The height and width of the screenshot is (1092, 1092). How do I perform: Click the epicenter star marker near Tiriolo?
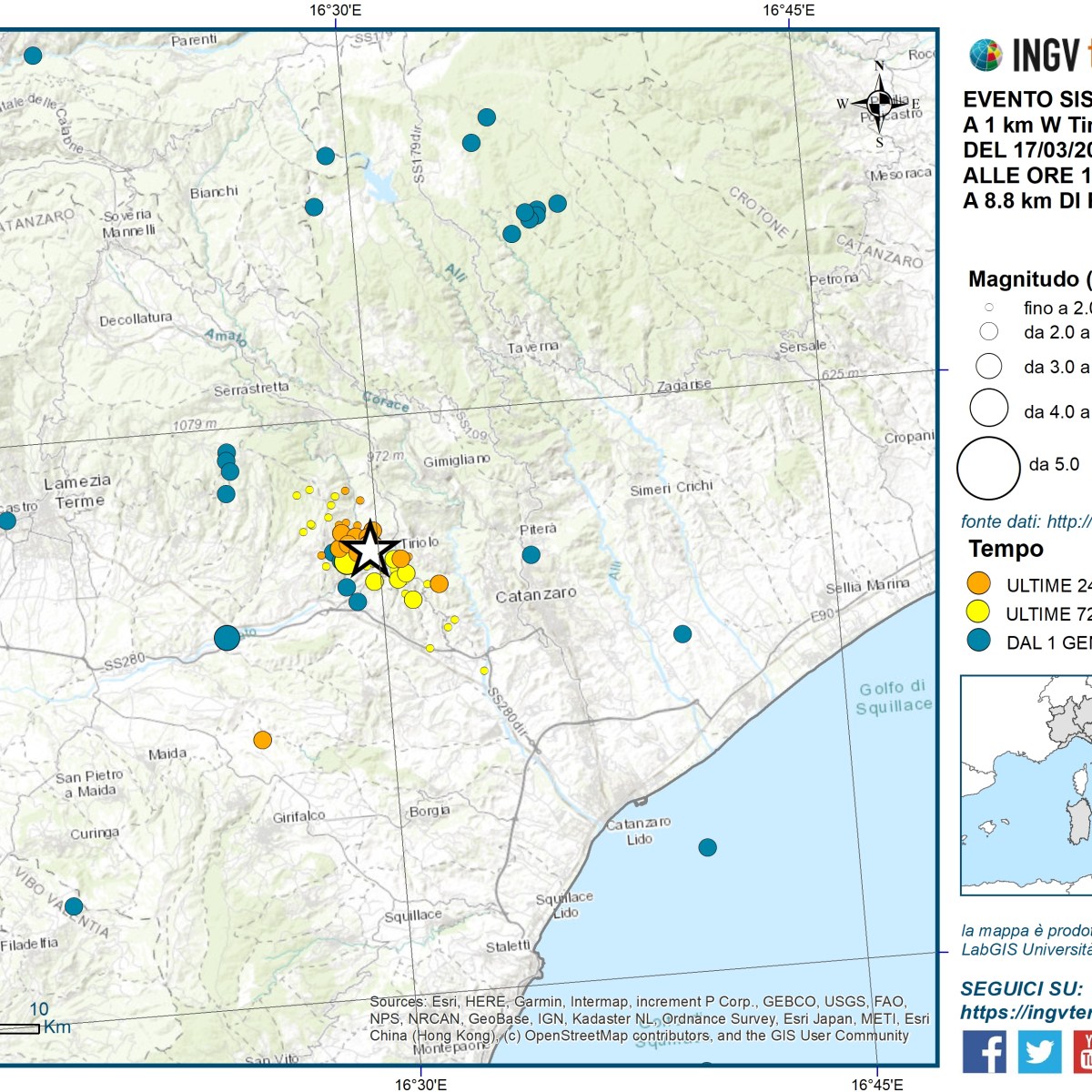[369, 551]
